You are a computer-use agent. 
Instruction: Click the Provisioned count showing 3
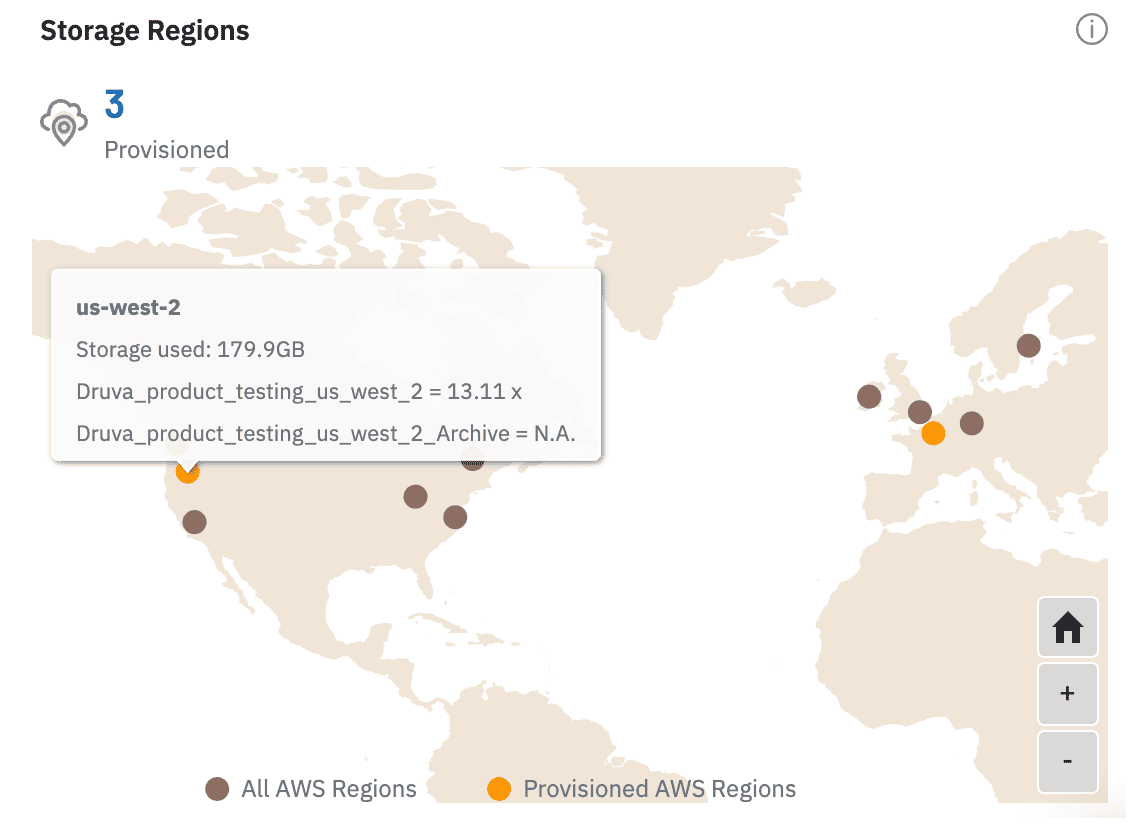[x=113, y=104]
